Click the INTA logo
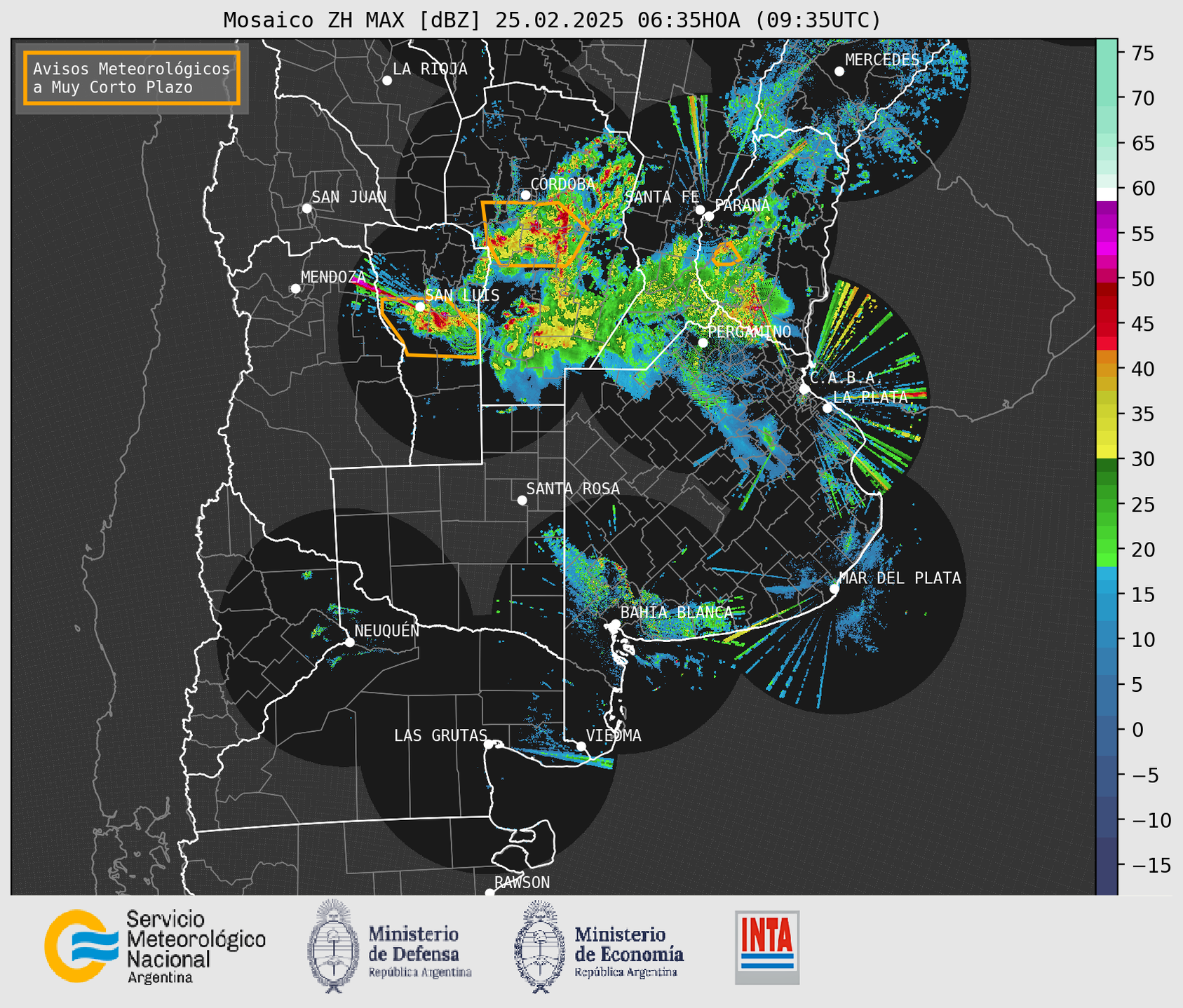This screenshot has width=1183, height=1008. point(767,947)
